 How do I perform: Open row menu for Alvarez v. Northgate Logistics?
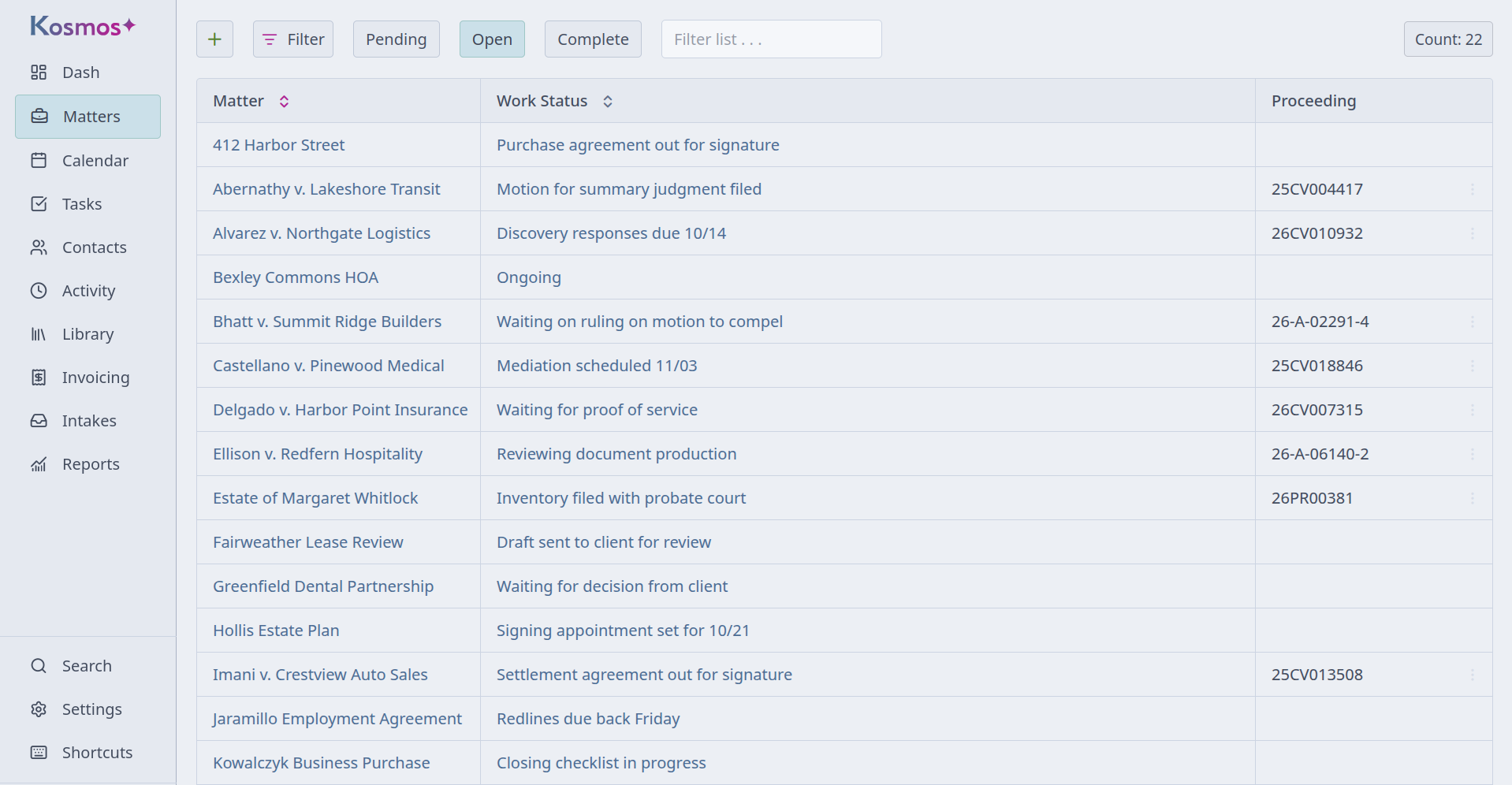point(1472,233)
